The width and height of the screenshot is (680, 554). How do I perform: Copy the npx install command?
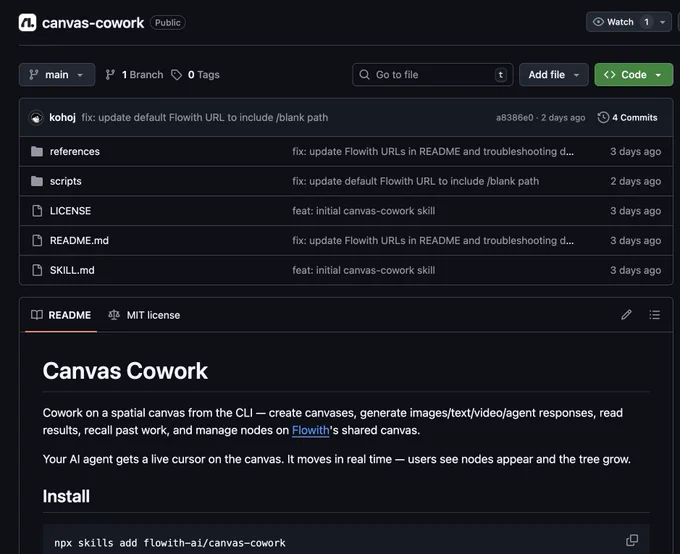point(632,540)
